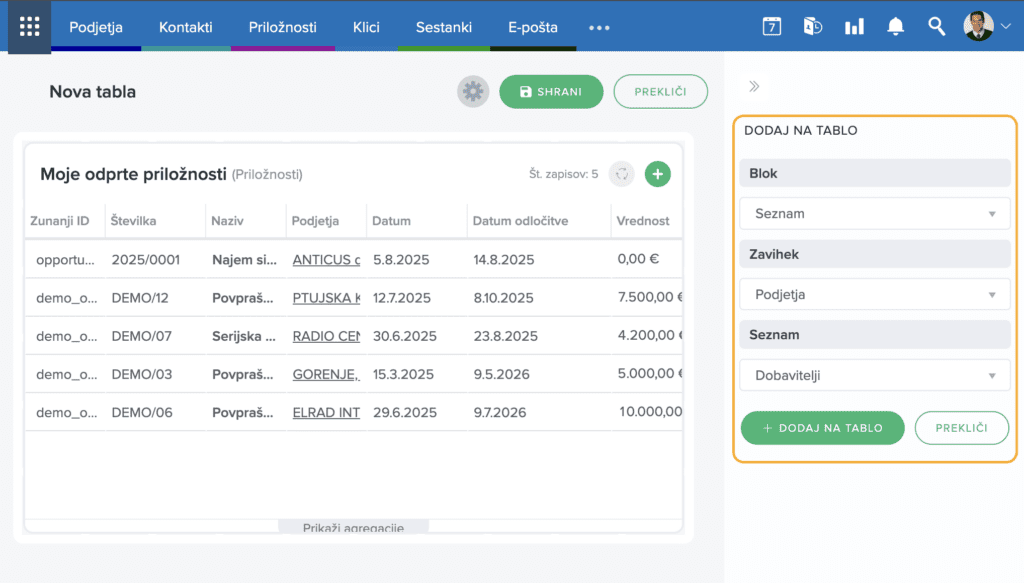Expand the Blok dropdown showing Seznam

point(875,214)
